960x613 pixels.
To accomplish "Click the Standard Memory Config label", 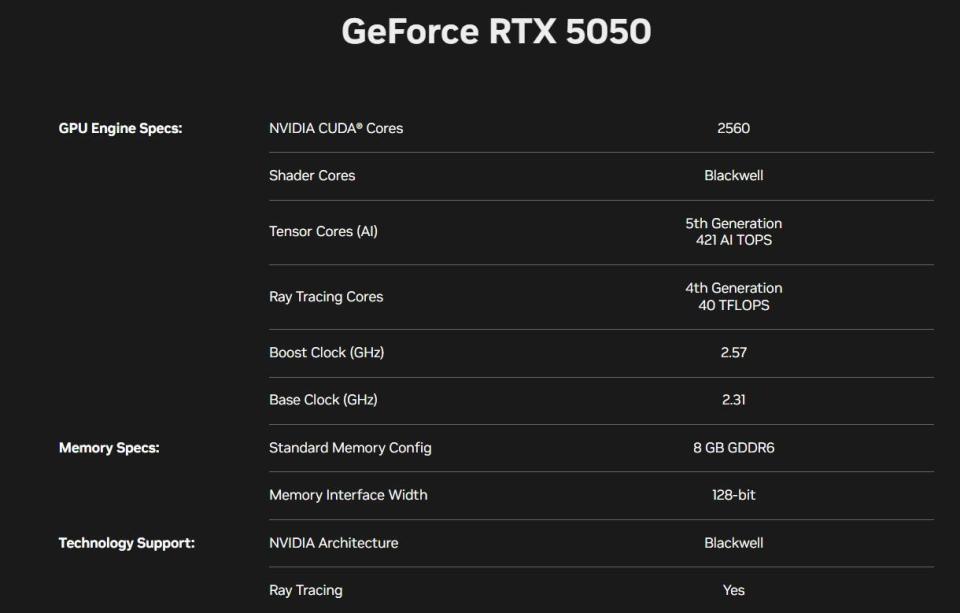I will pyautogui.click(x=350, y=448).
